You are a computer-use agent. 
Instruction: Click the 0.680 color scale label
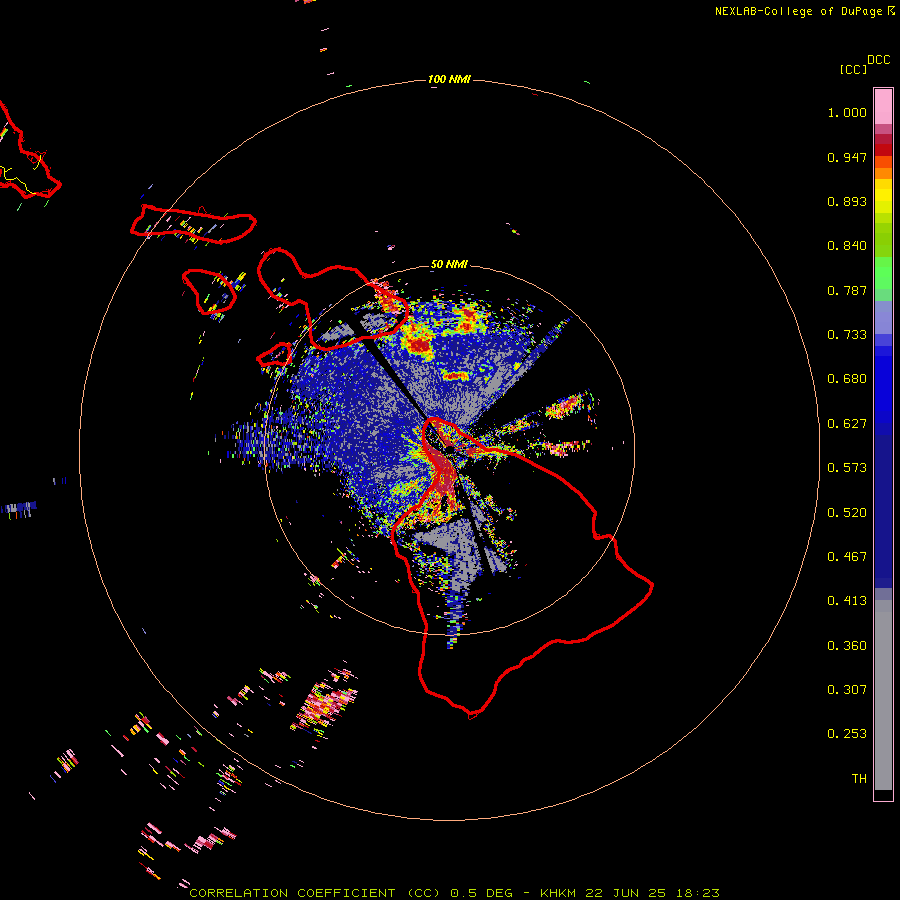pos(847,379)
